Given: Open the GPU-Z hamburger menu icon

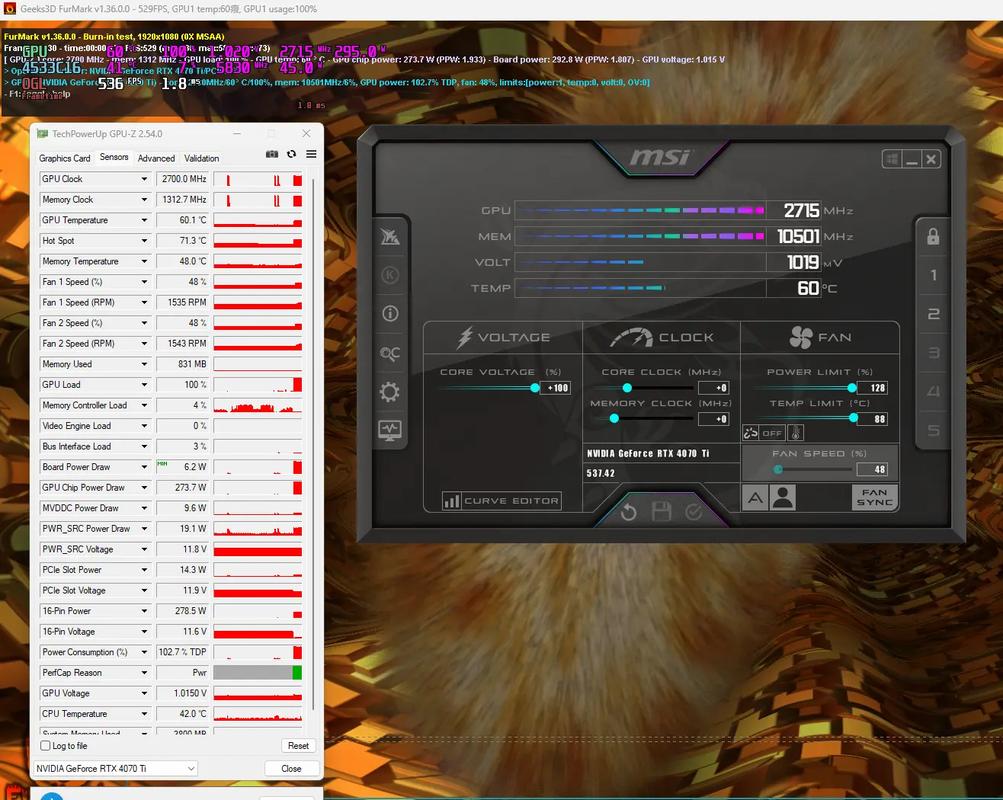Looking at the screenshot, I should 311,154.
